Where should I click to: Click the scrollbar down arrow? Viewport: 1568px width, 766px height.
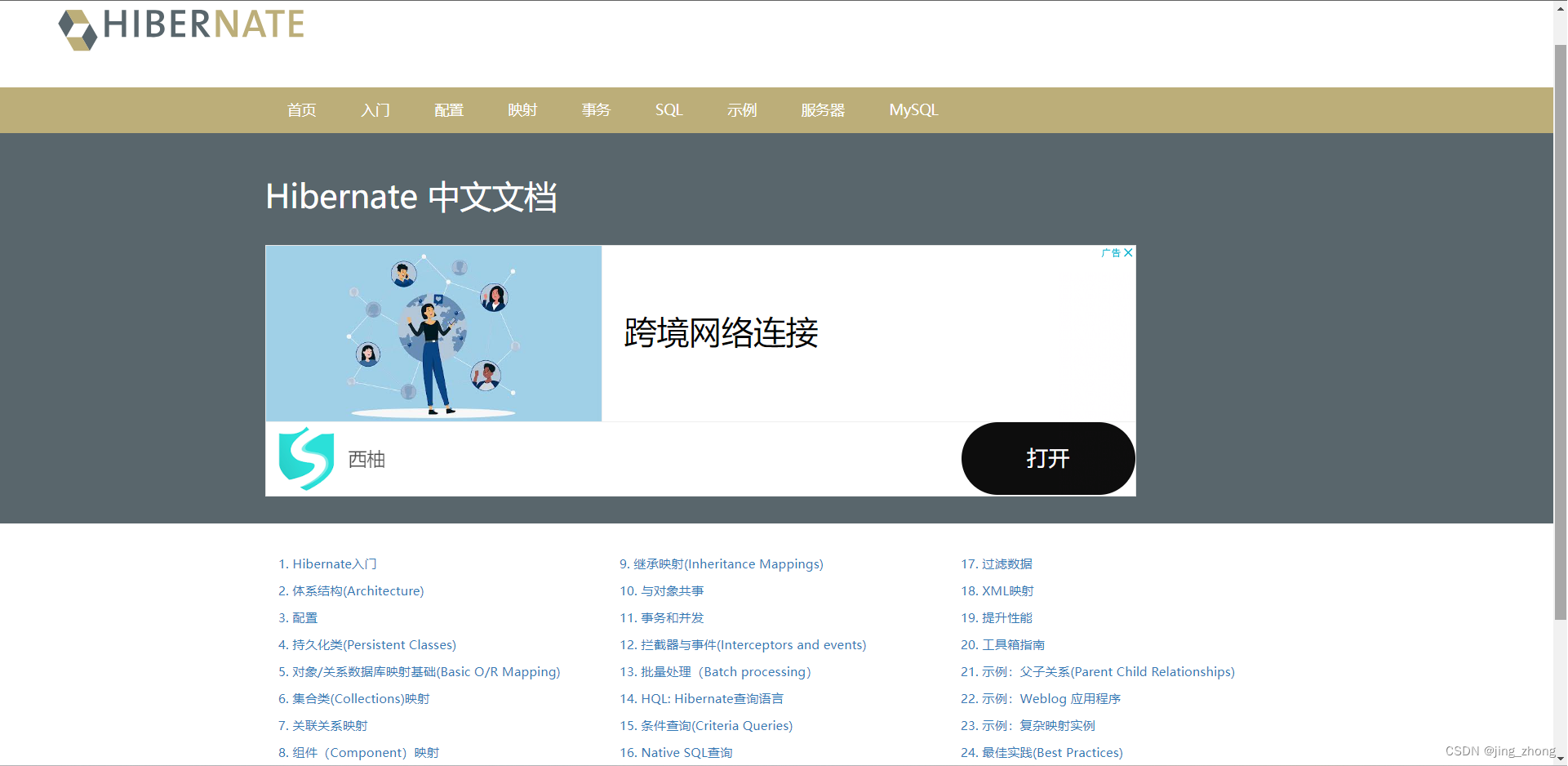(1561, 759)
